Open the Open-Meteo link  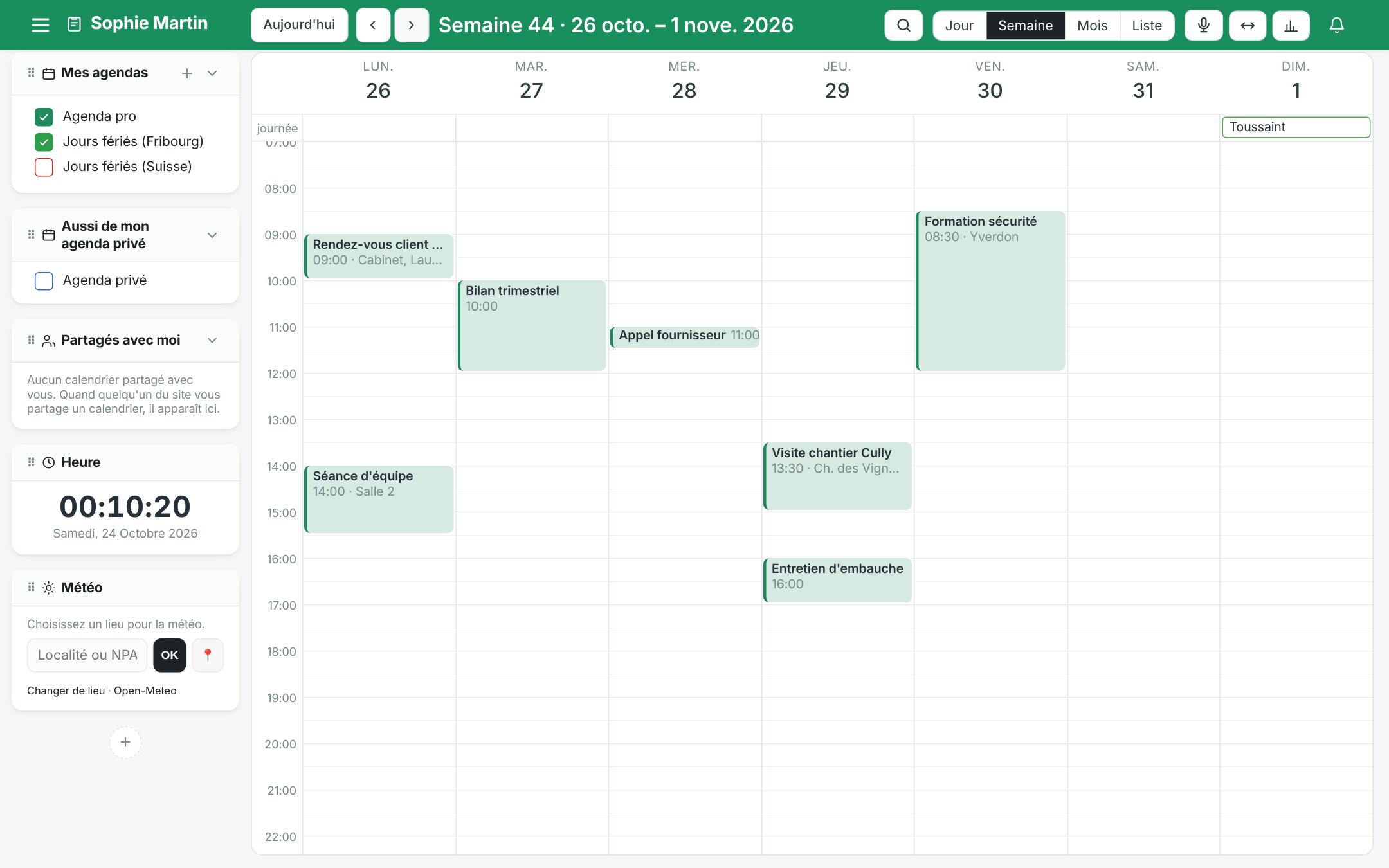coord(145,691)
